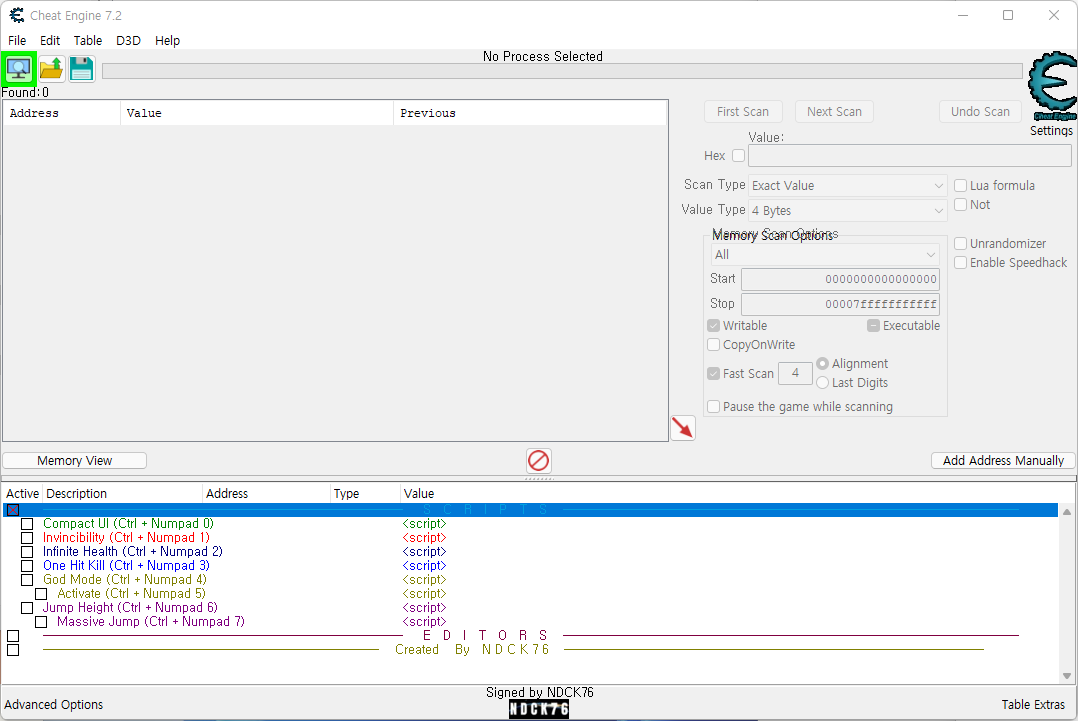Toggle the EDITORS group checkbox
This screenshot has height=721, width=1078.
coord(13,636)
